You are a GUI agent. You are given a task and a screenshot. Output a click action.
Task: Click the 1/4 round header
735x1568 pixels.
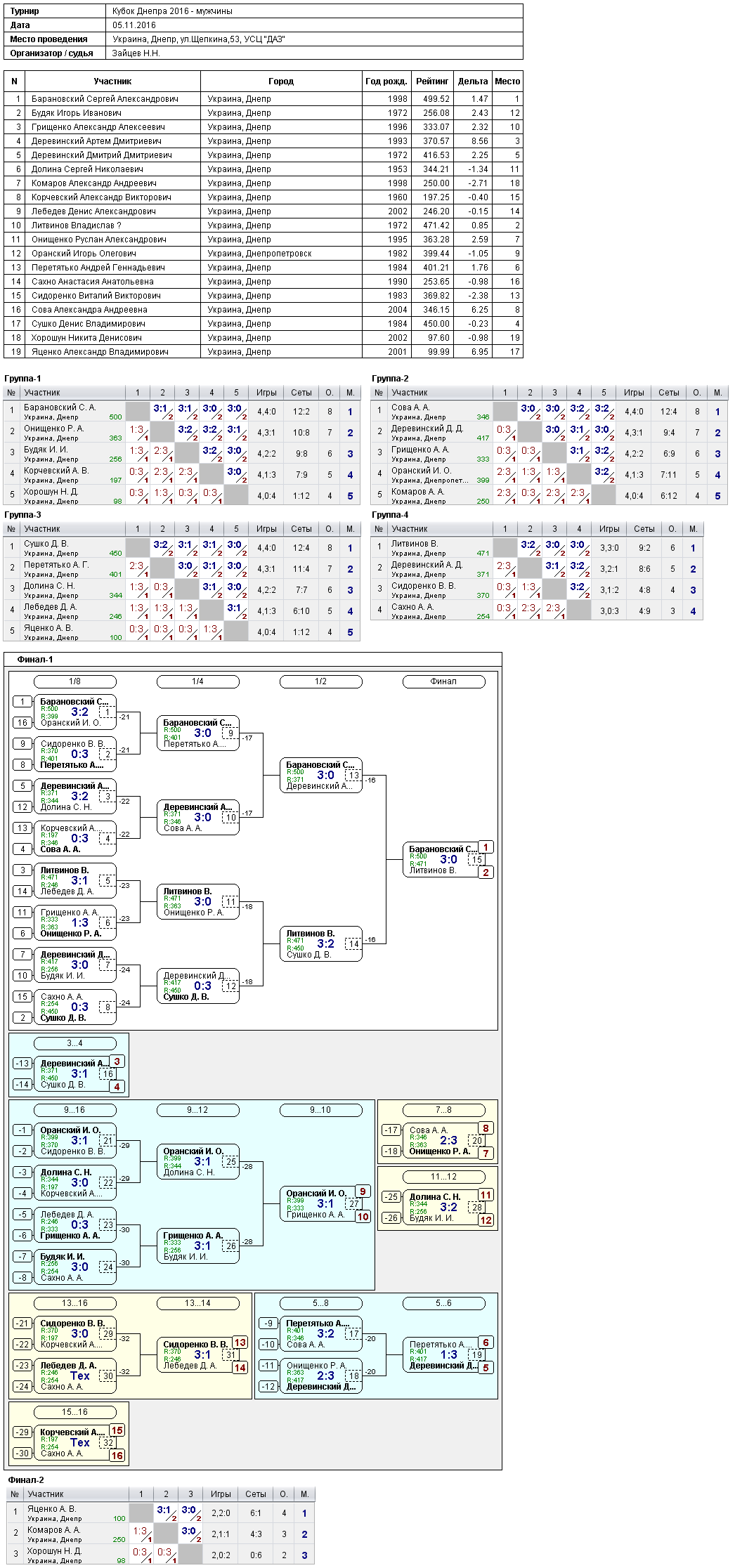pos(197,681)
